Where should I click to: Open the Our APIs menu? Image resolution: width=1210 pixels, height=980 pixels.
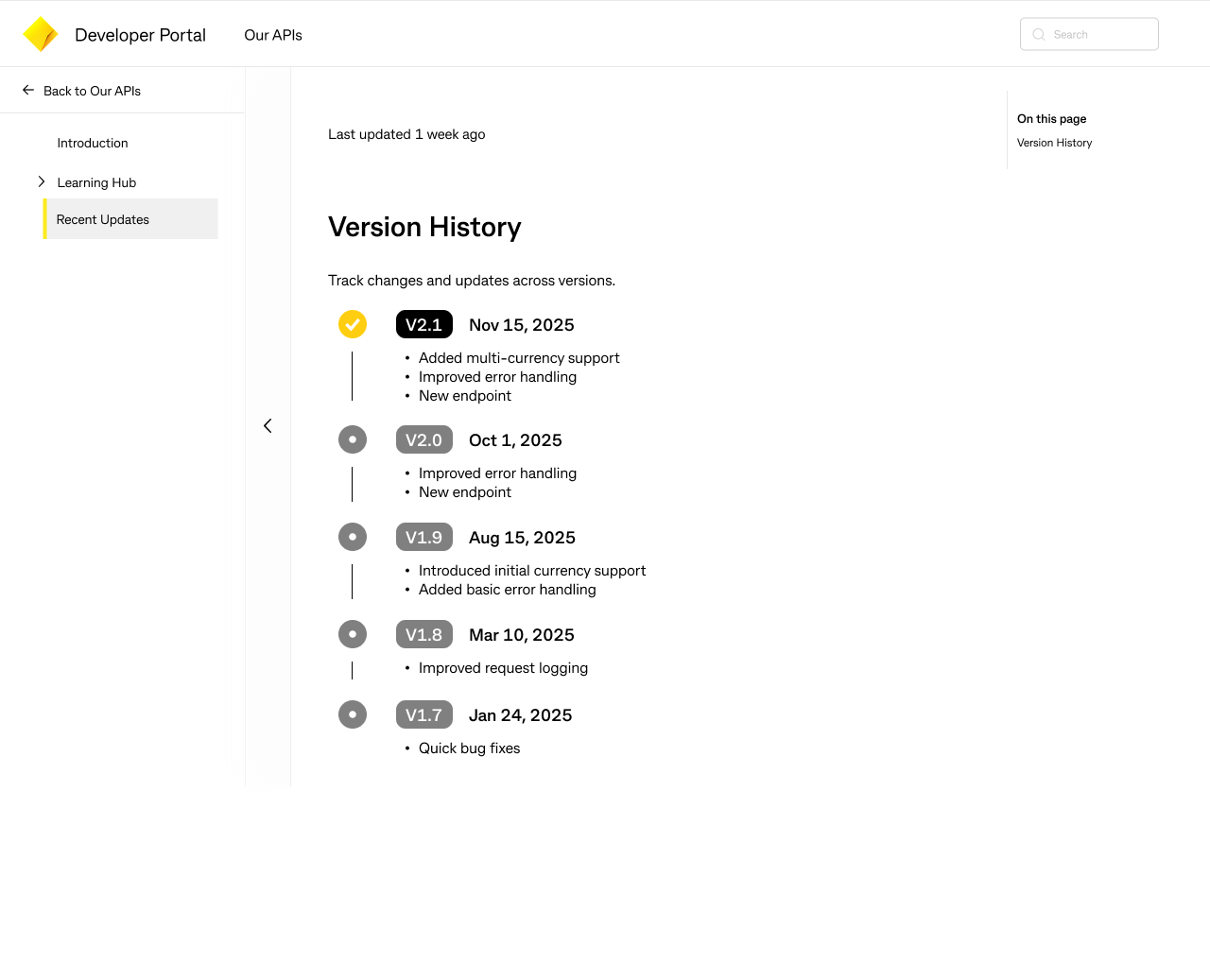(x=273, y=35)
